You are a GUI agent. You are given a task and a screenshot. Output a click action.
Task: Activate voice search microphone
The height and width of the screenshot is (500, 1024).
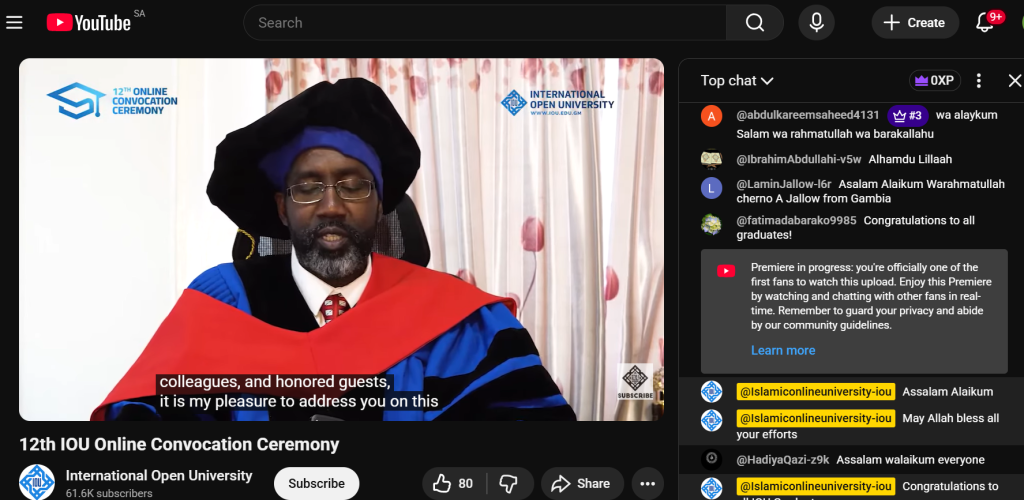pyautogui.click(x=816, y=22)
